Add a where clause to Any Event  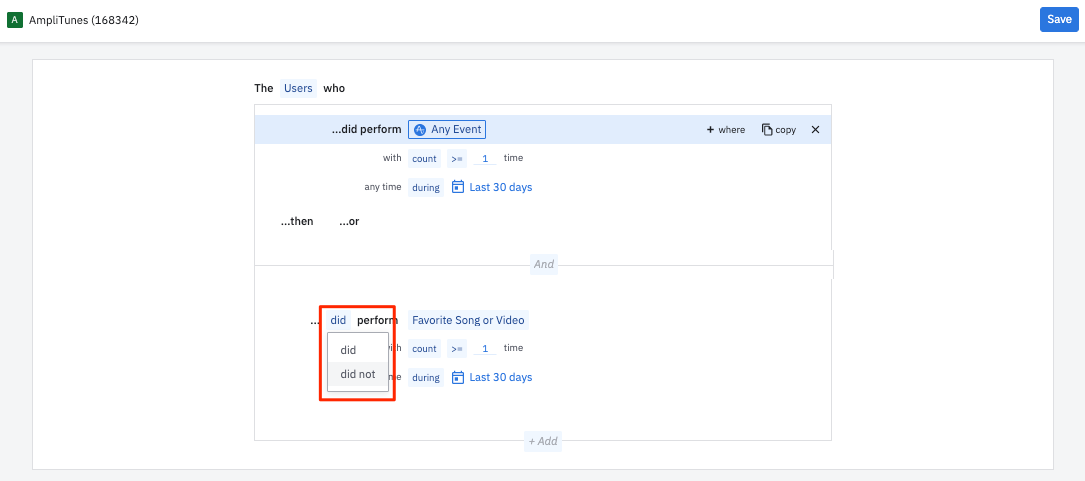click(x=726, y=130)
